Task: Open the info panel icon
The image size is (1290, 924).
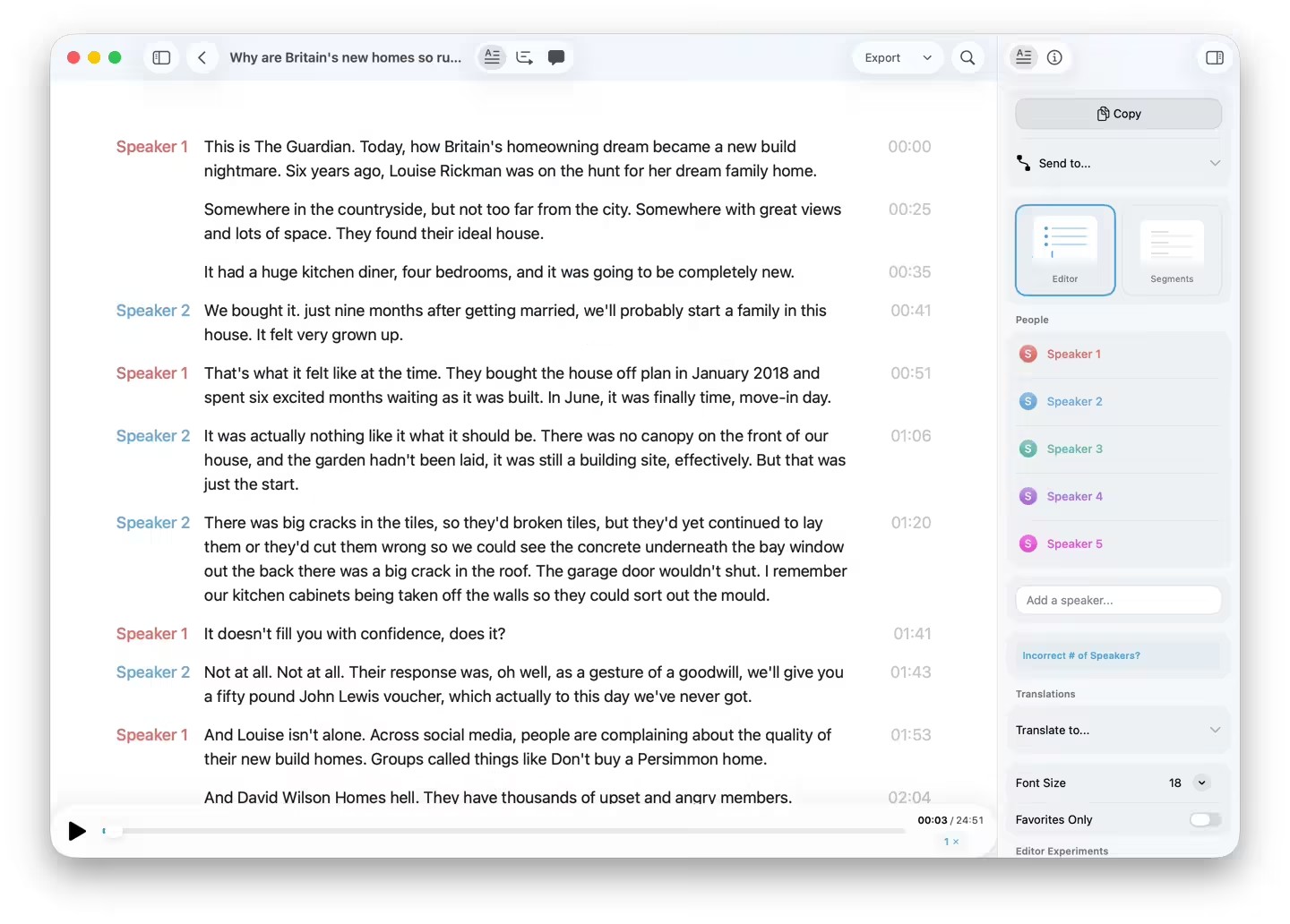Action: coord(1054,57)
